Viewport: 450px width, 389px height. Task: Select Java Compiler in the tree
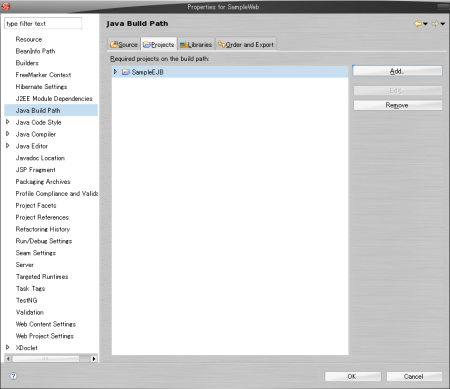point(36,134)
